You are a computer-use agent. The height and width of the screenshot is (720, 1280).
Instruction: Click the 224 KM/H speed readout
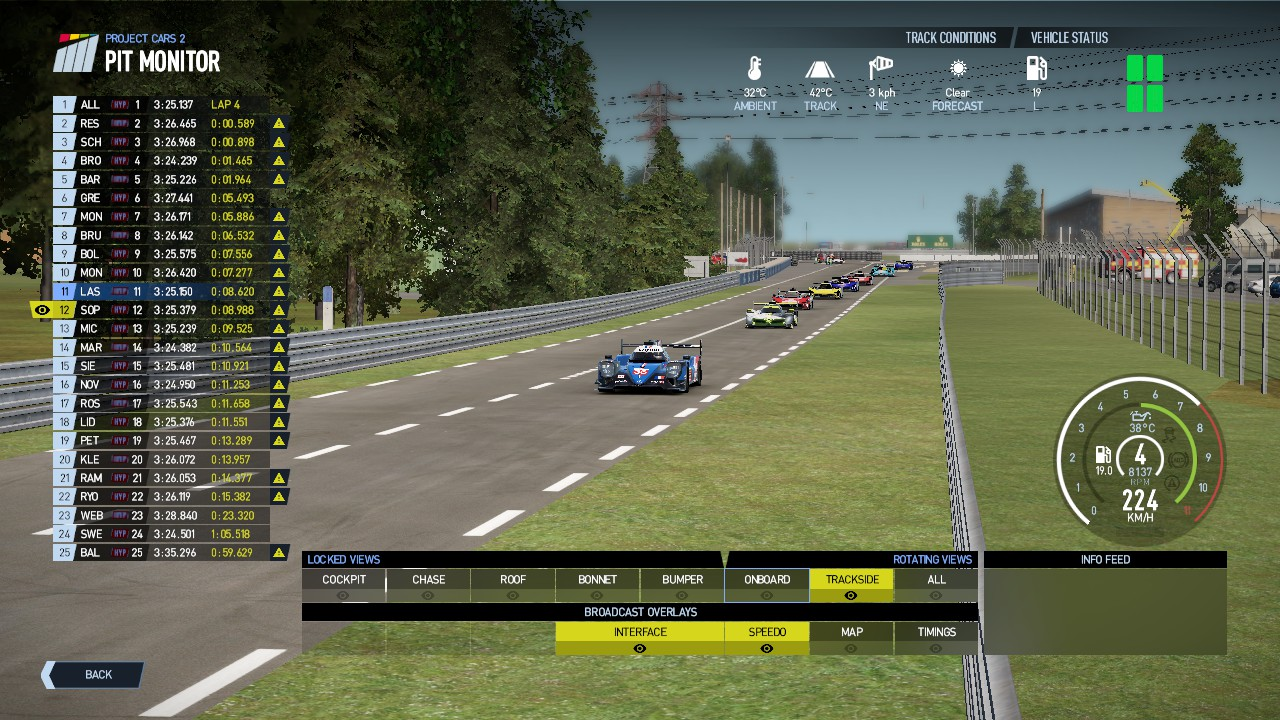(1140, 505)
